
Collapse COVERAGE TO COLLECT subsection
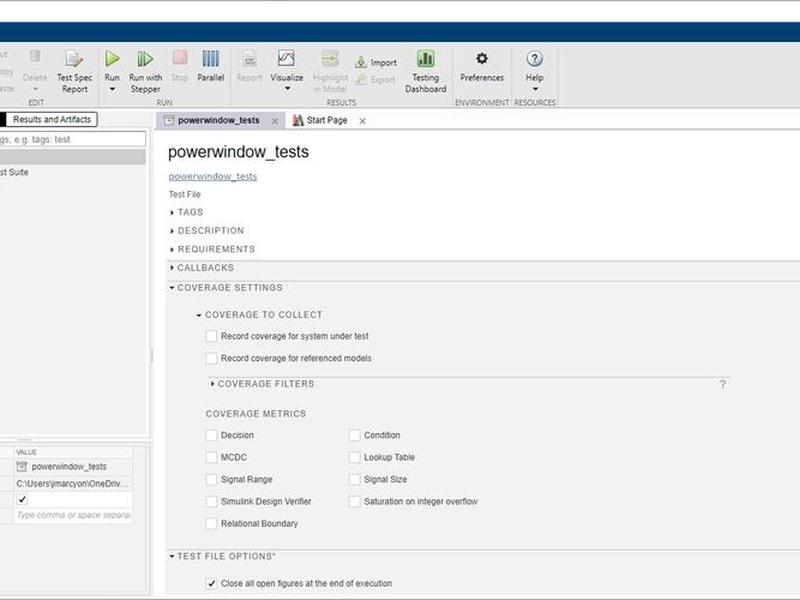[x=199, y=315]
